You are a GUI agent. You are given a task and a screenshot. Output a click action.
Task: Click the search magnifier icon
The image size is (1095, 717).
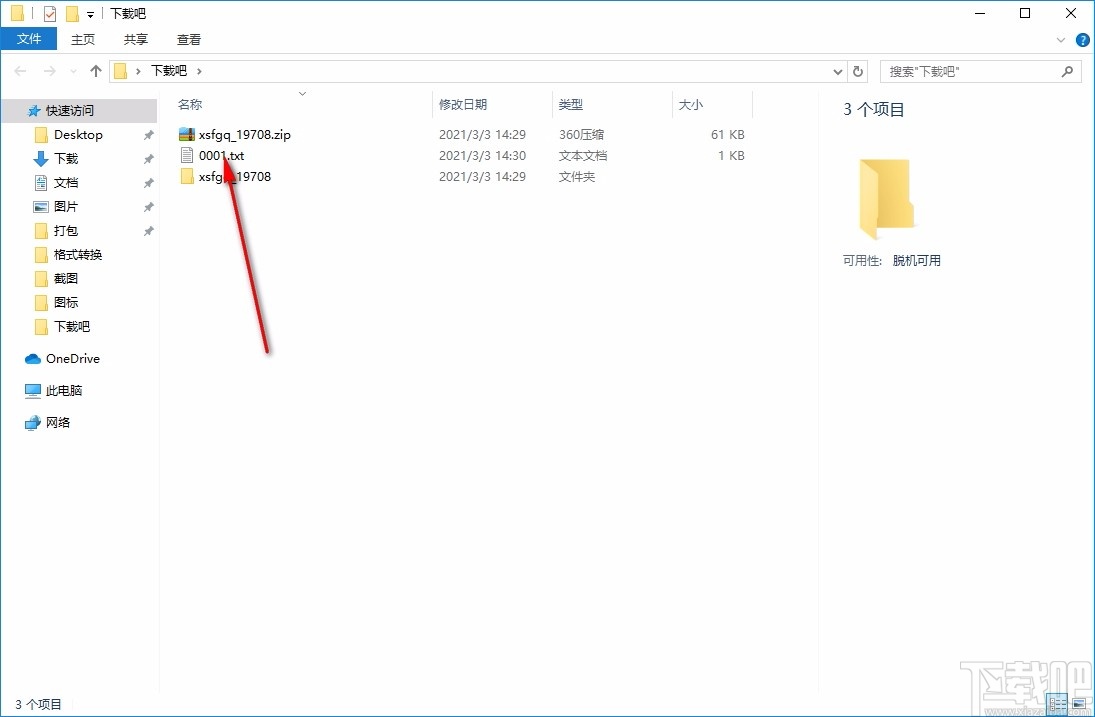click(1067, 71)
